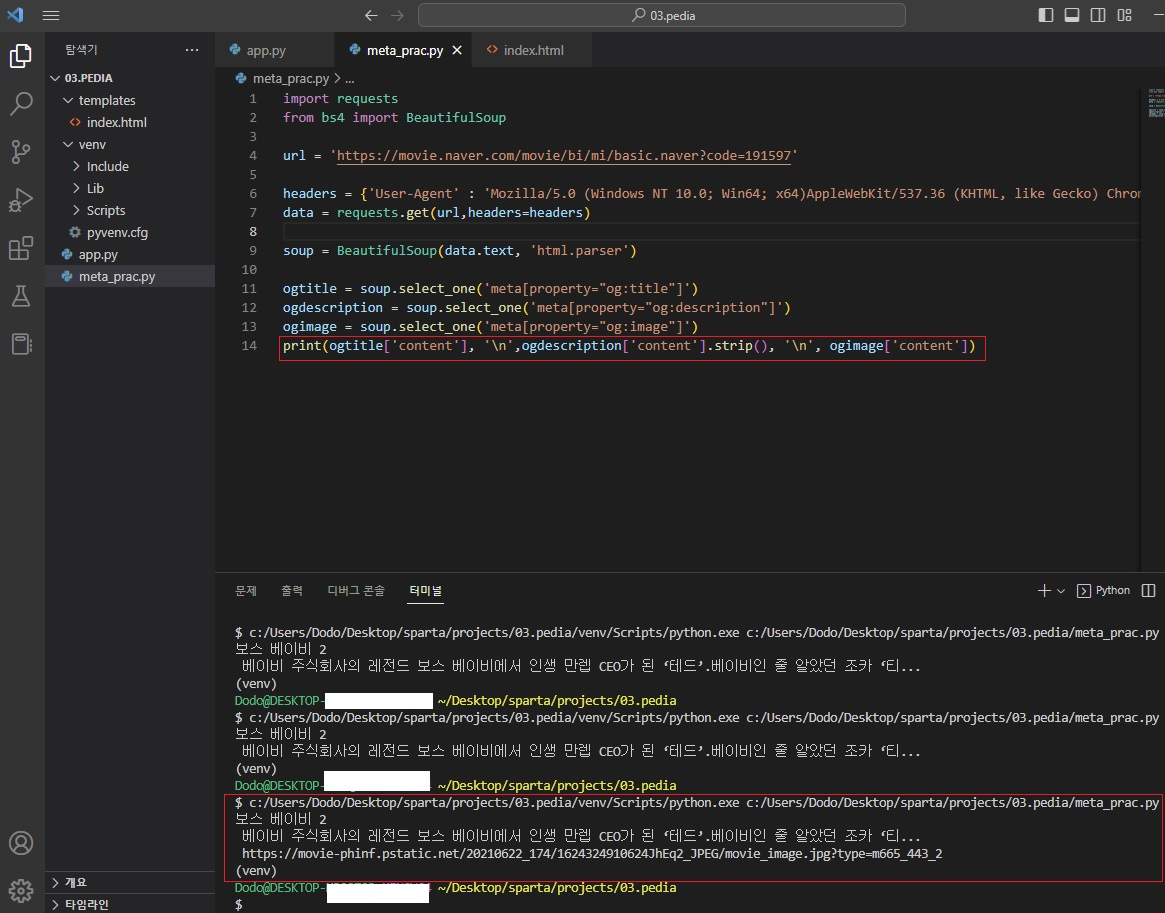Go back with the left arrow

pos(371,15)
